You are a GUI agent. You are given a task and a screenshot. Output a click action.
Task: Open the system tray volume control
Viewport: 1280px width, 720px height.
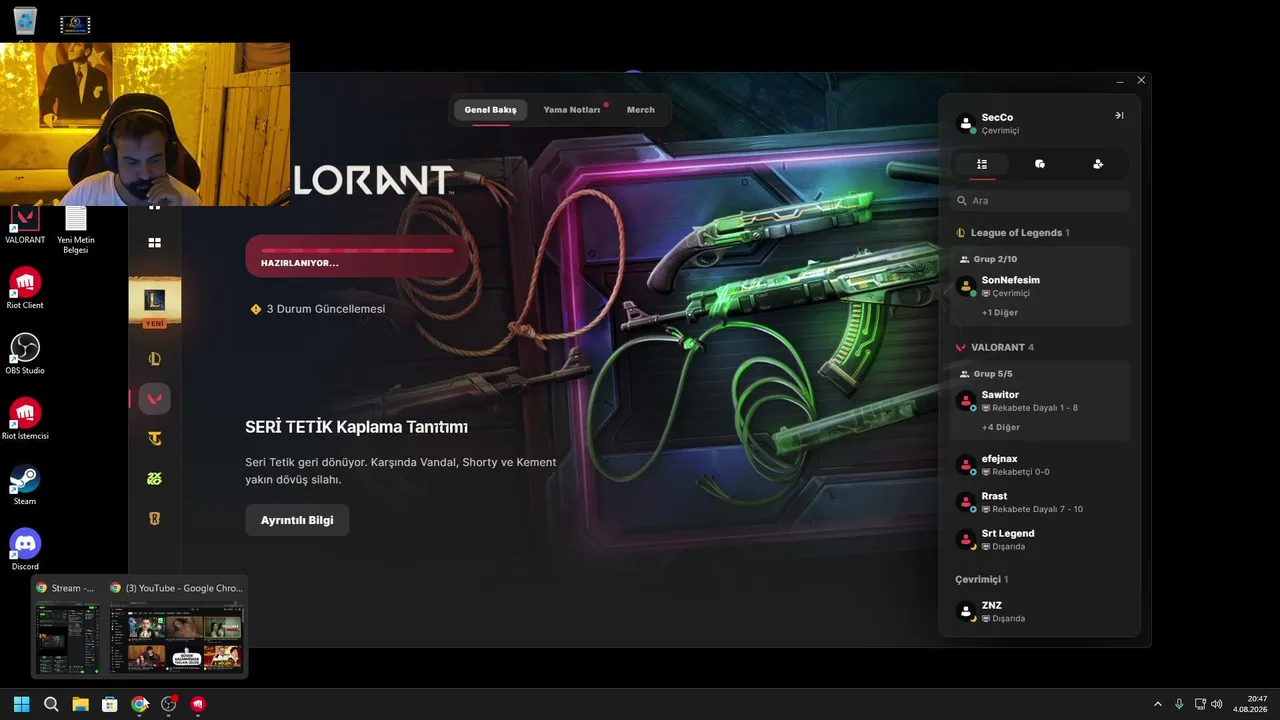click(x=1217, y=704)
